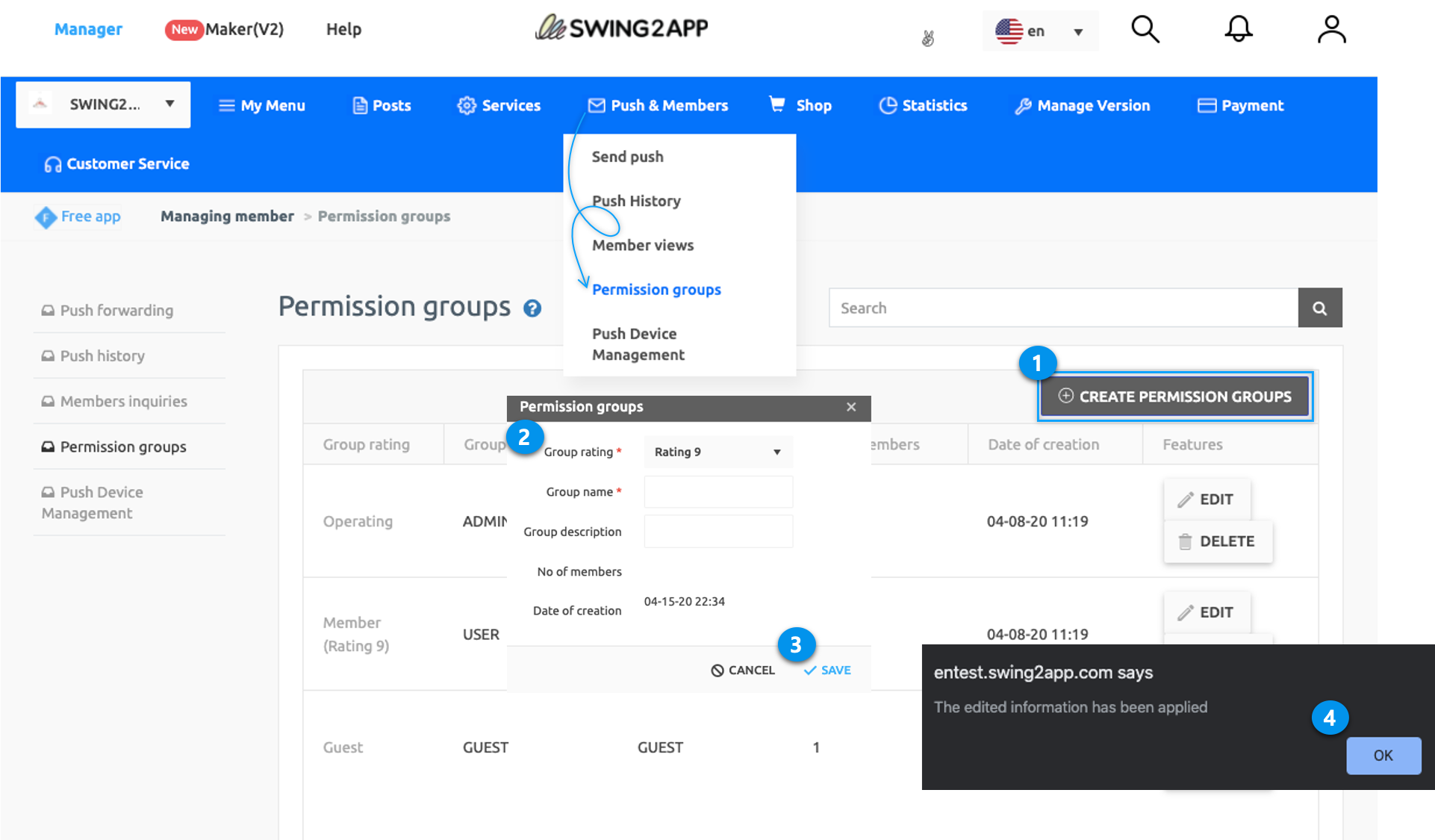Select Push Device Management in dropdown menu
Screen dimensions: 1435x840
tap(638, 344)
